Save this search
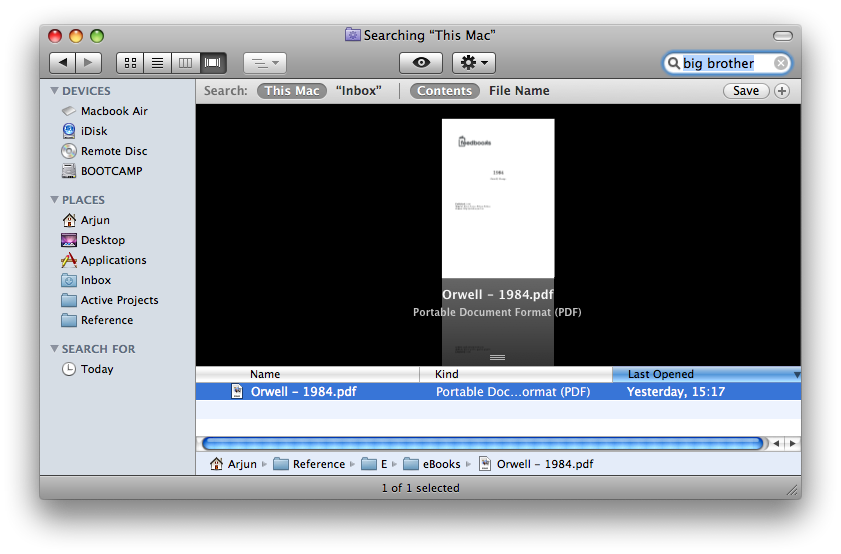 click(746, 91)
